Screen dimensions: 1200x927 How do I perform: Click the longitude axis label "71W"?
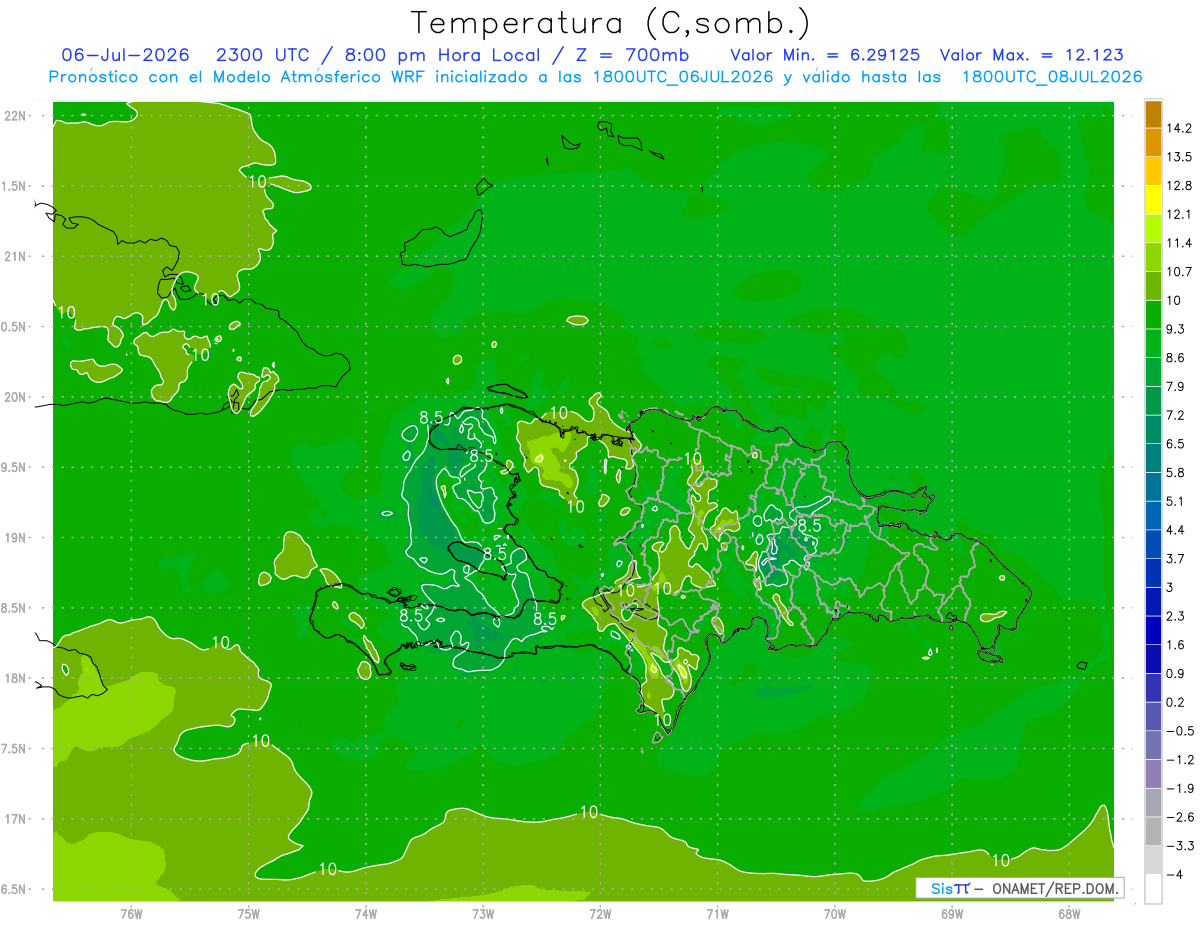coord(717,914)
